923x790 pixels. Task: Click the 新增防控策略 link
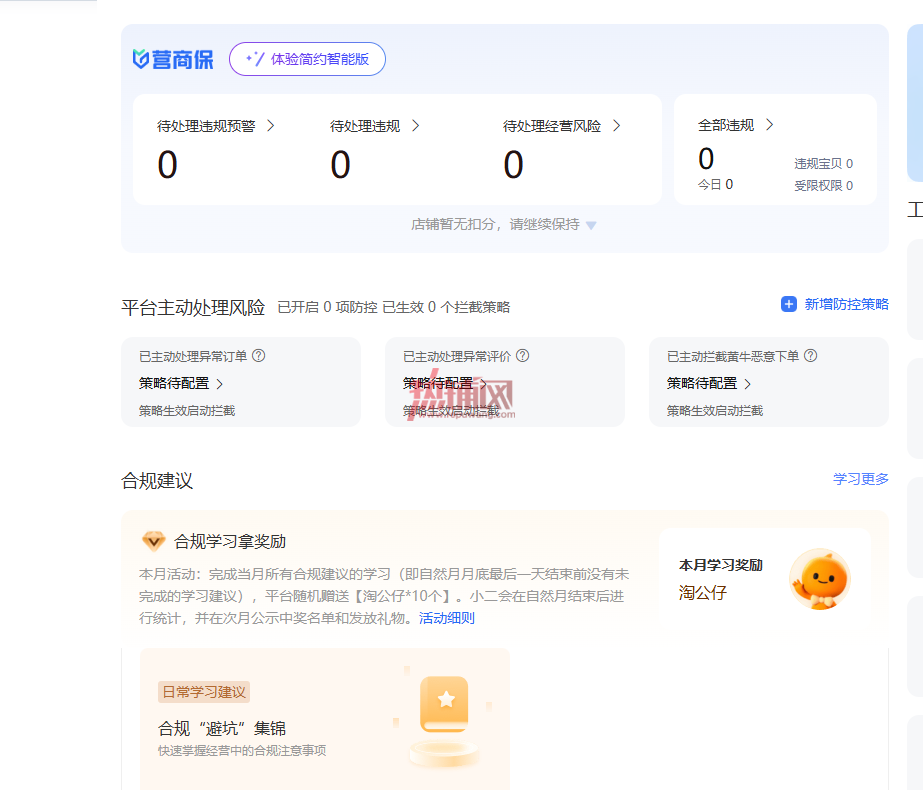coord(846,304)
